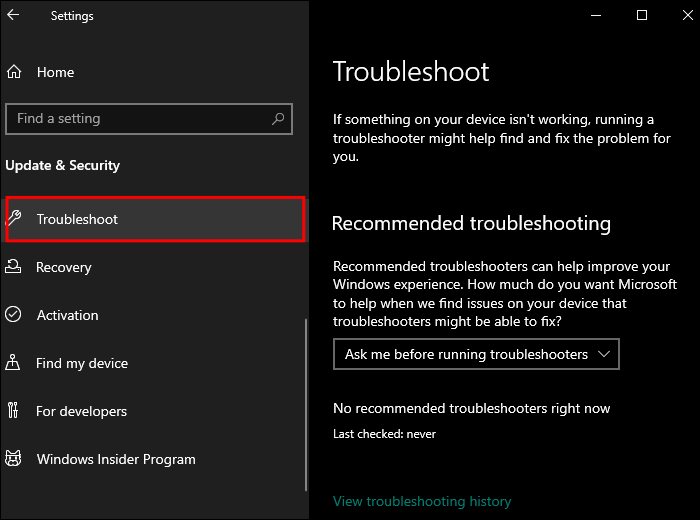Viewport: 700px width, 520px height.
Task: Click the Home house icon
Action: point(14,72)
